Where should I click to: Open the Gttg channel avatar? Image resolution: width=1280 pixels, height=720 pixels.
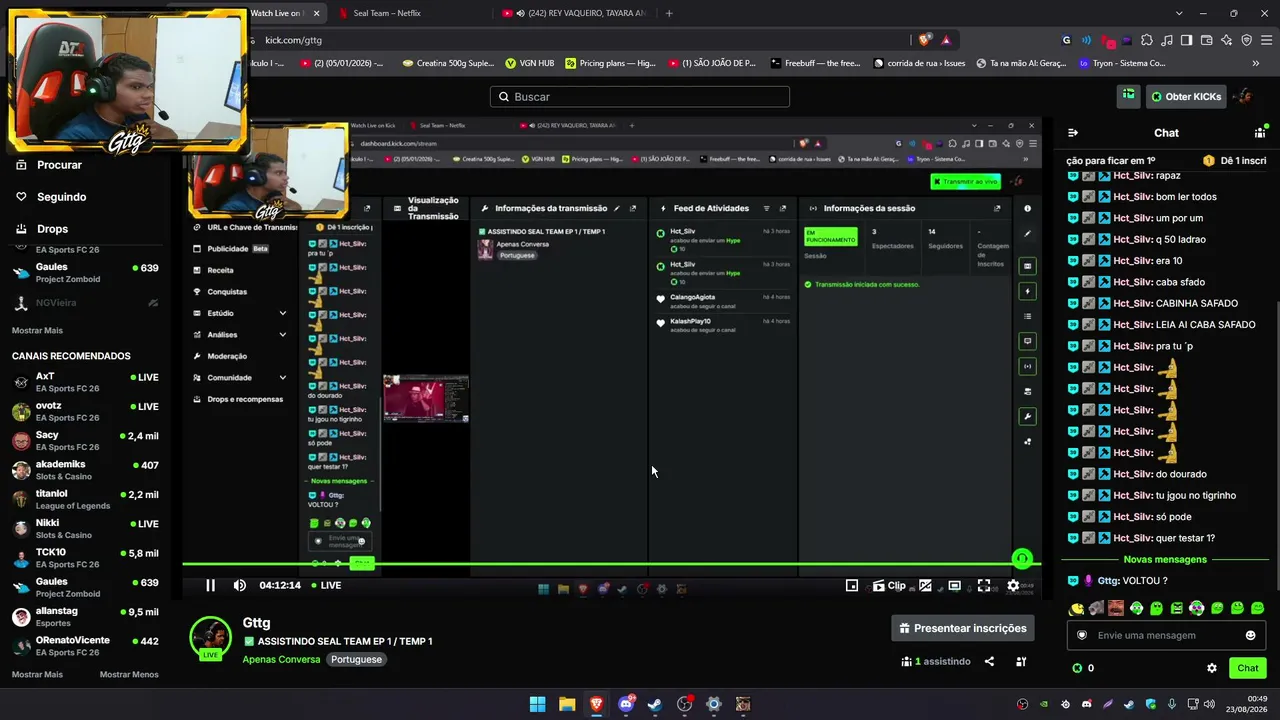(211, 638)
